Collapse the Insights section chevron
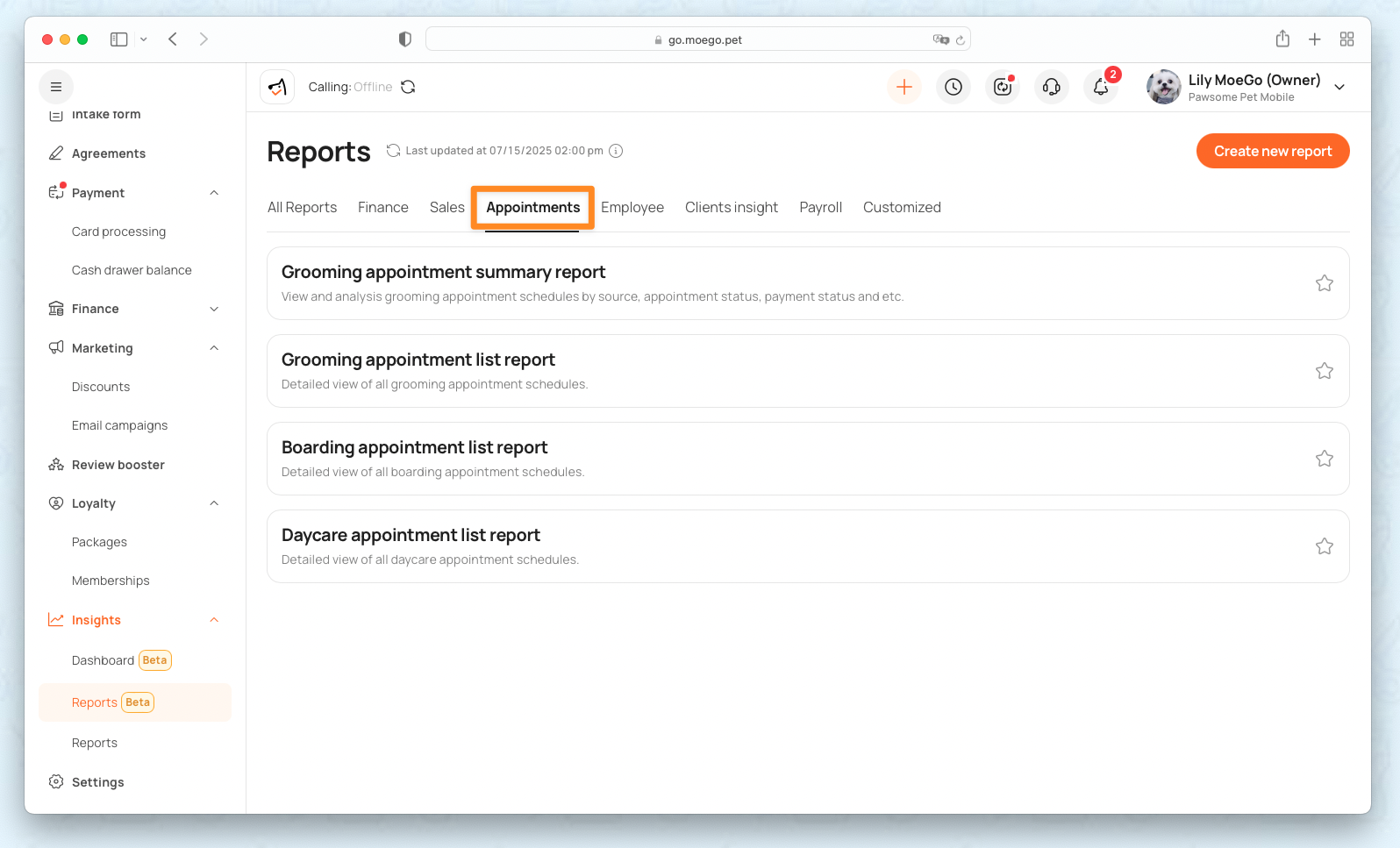This screenshot has width=1400, height=848. (214, 620)
